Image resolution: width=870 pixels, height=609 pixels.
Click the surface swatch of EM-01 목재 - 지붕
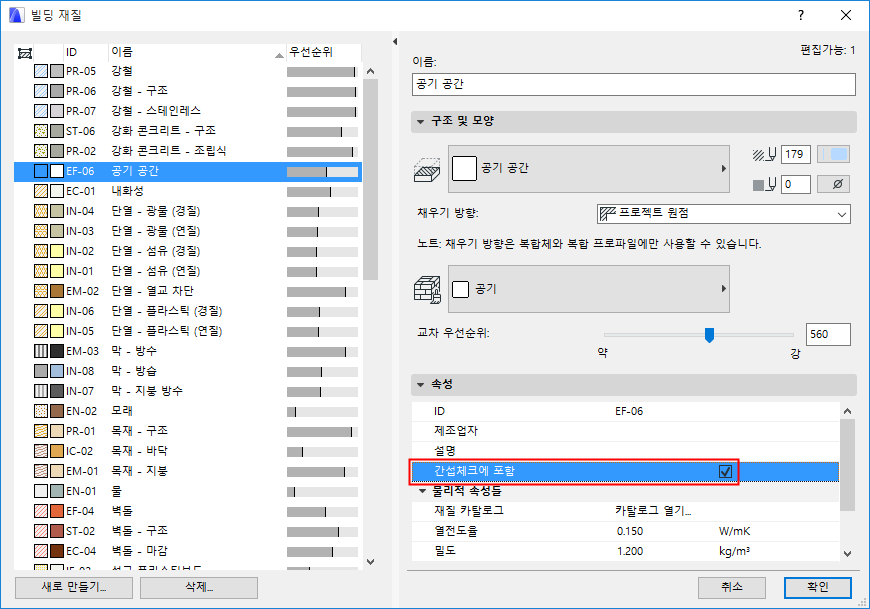[57, 471]
